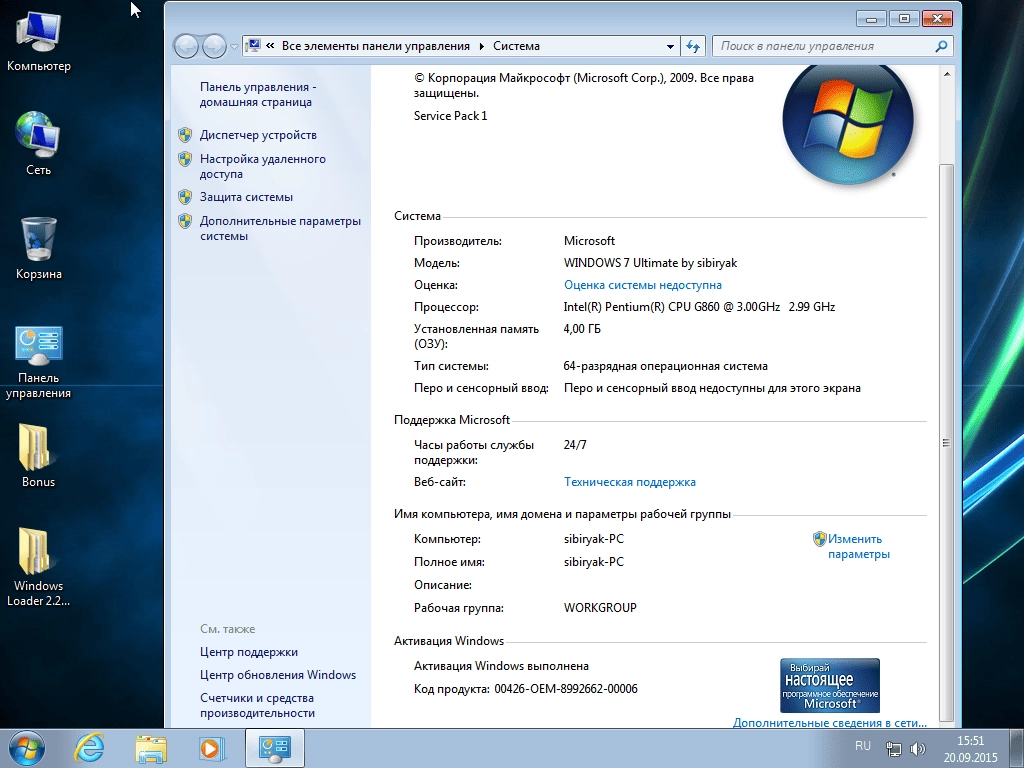Open Панель управления - домашняя страница

click(258, 95)
